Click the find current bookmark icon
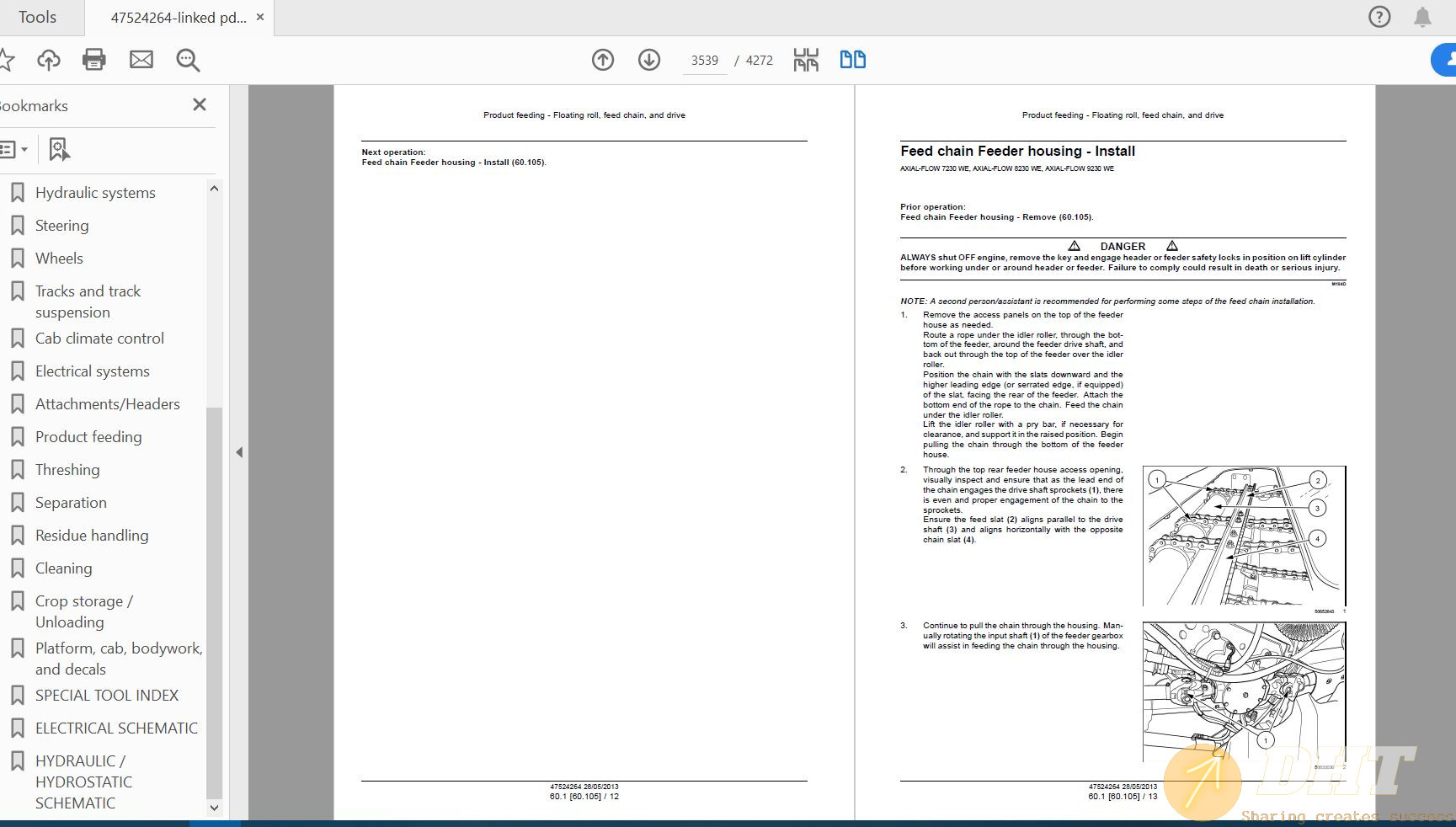1456x827 pixels. pyautogui.click(x=59, y=149)
